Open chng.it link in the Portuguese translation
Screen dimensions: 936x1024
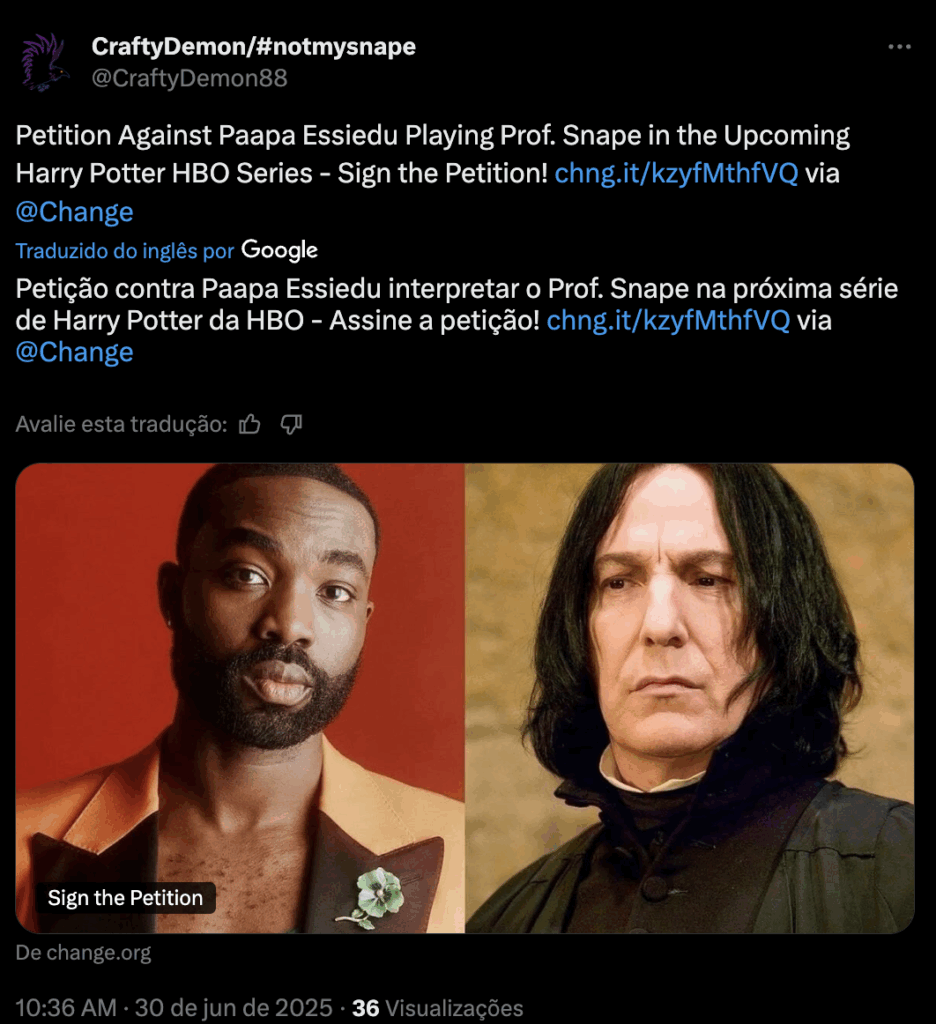(x=668, y=321)
